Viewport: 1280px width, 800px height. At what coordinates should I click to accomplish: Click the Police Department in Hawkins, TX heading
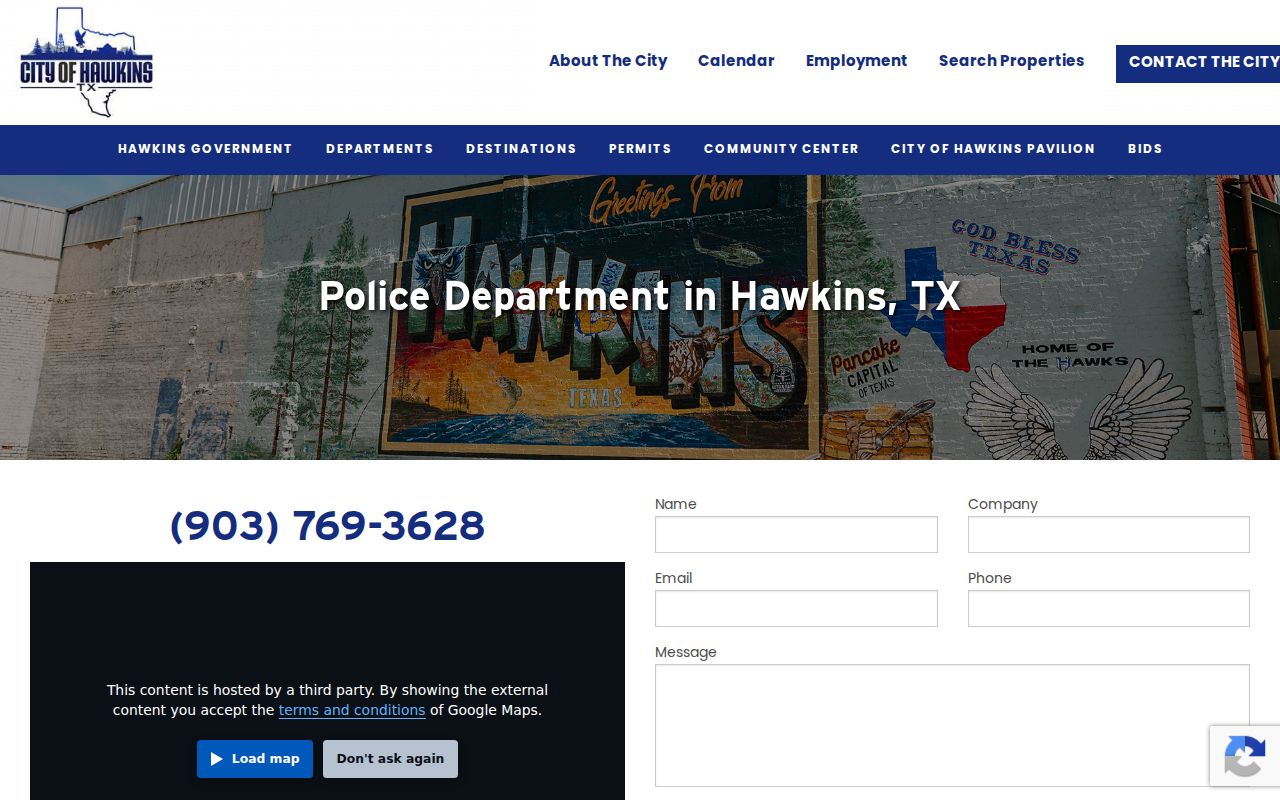pyautogui.click(x=640, y=296)
